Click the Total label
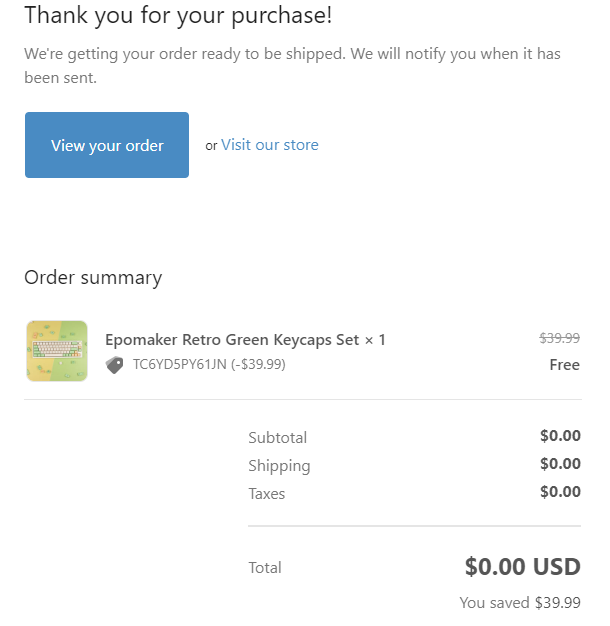This screenshot has width=610, height=626. (265, 568)
